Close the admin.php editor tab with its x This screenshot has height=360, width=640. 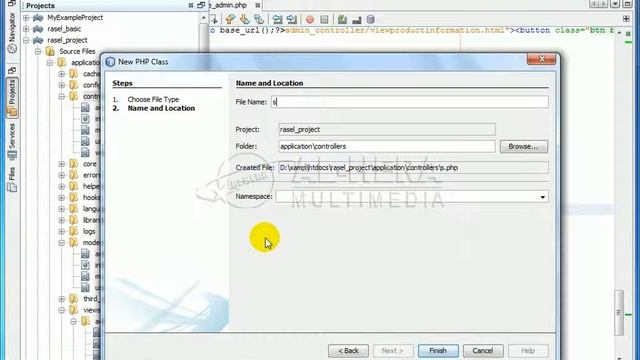tap(258, 5)
